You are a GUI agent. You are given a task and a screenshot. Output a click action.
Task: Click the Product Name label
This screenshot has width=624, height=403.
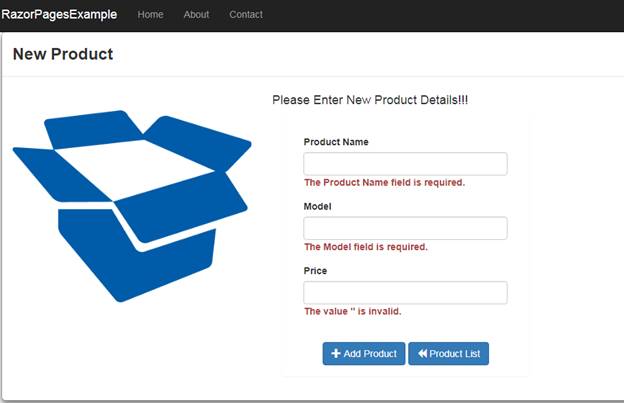pos(336,142)
